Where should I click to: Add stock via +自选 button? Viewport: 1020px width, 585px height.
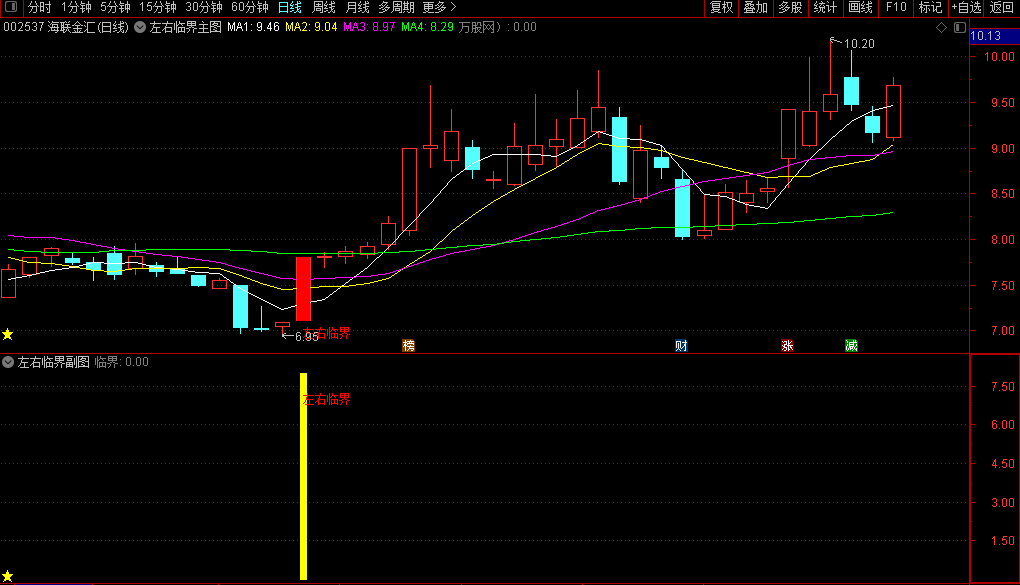coord(966,7)
